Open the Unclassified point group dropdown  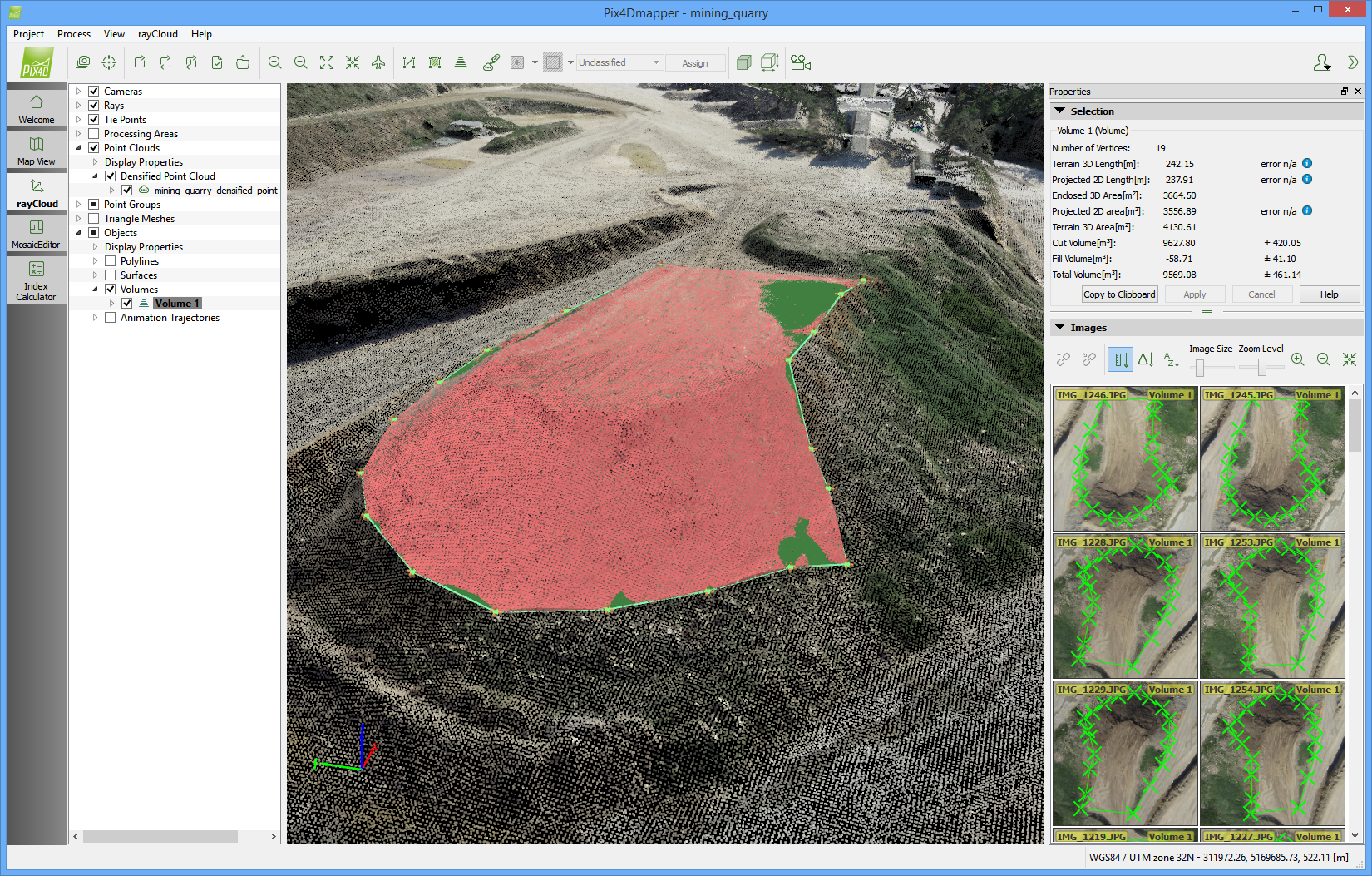pos(619,62)
